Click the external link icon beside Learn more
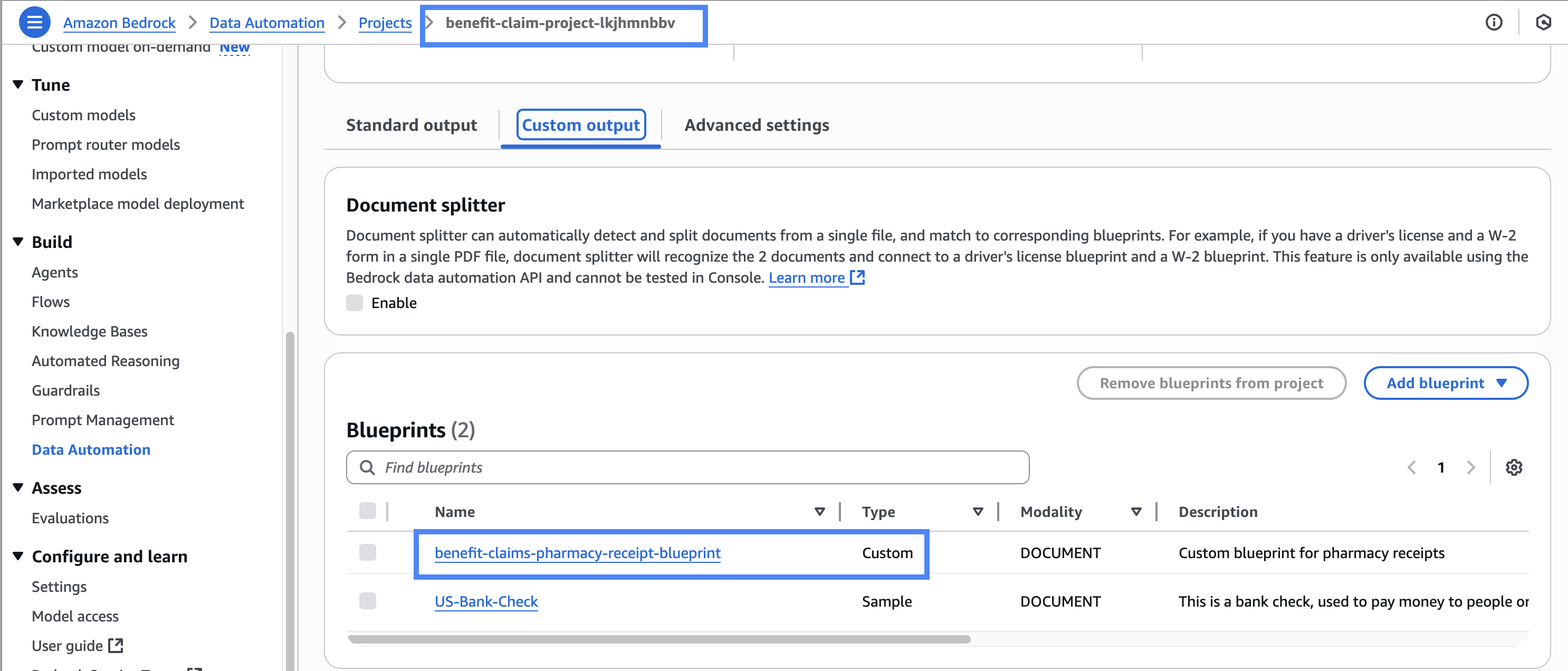This screenshot has width=1568, height=671. pyautogui.click(x=857, y=277)
